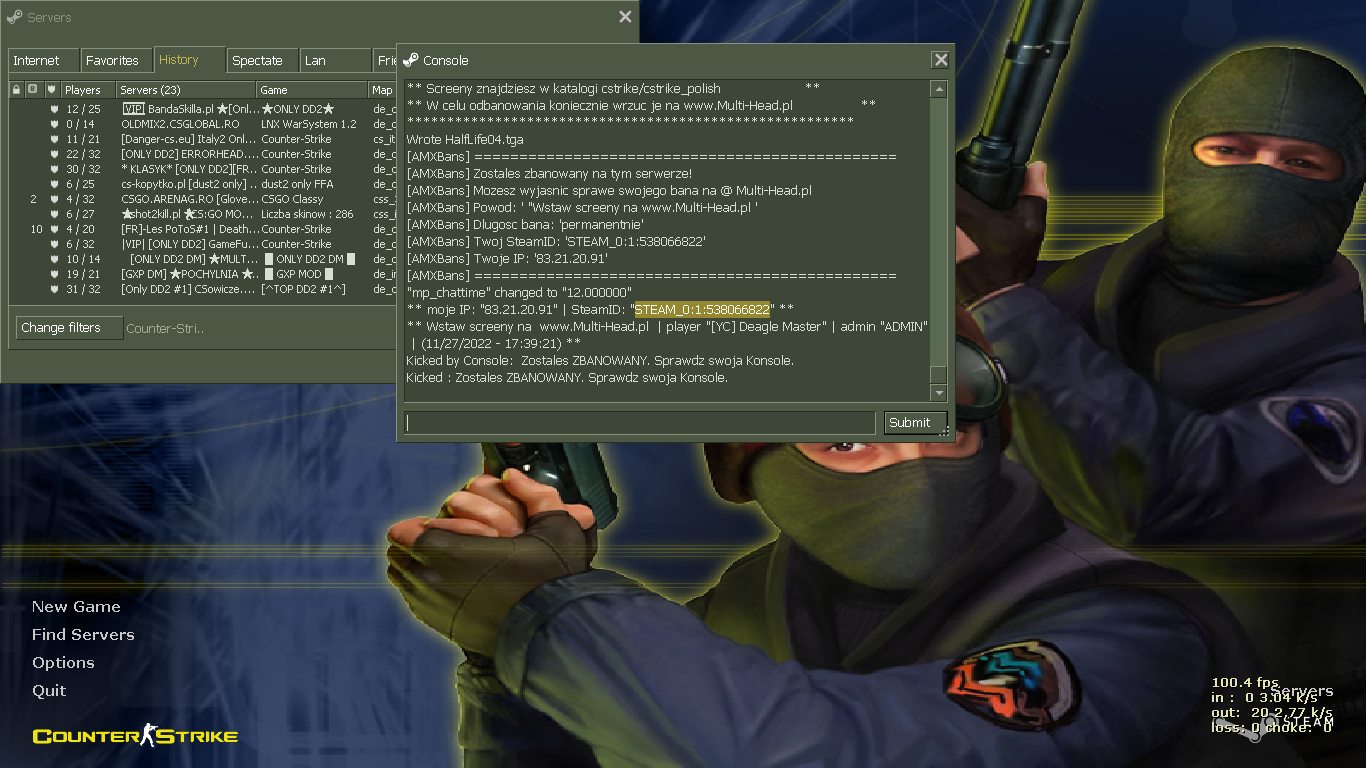Image resolution: width=1366 pixels, height=768 pixels.
Task: Open the Favorites tab
Action: point(116,61)
